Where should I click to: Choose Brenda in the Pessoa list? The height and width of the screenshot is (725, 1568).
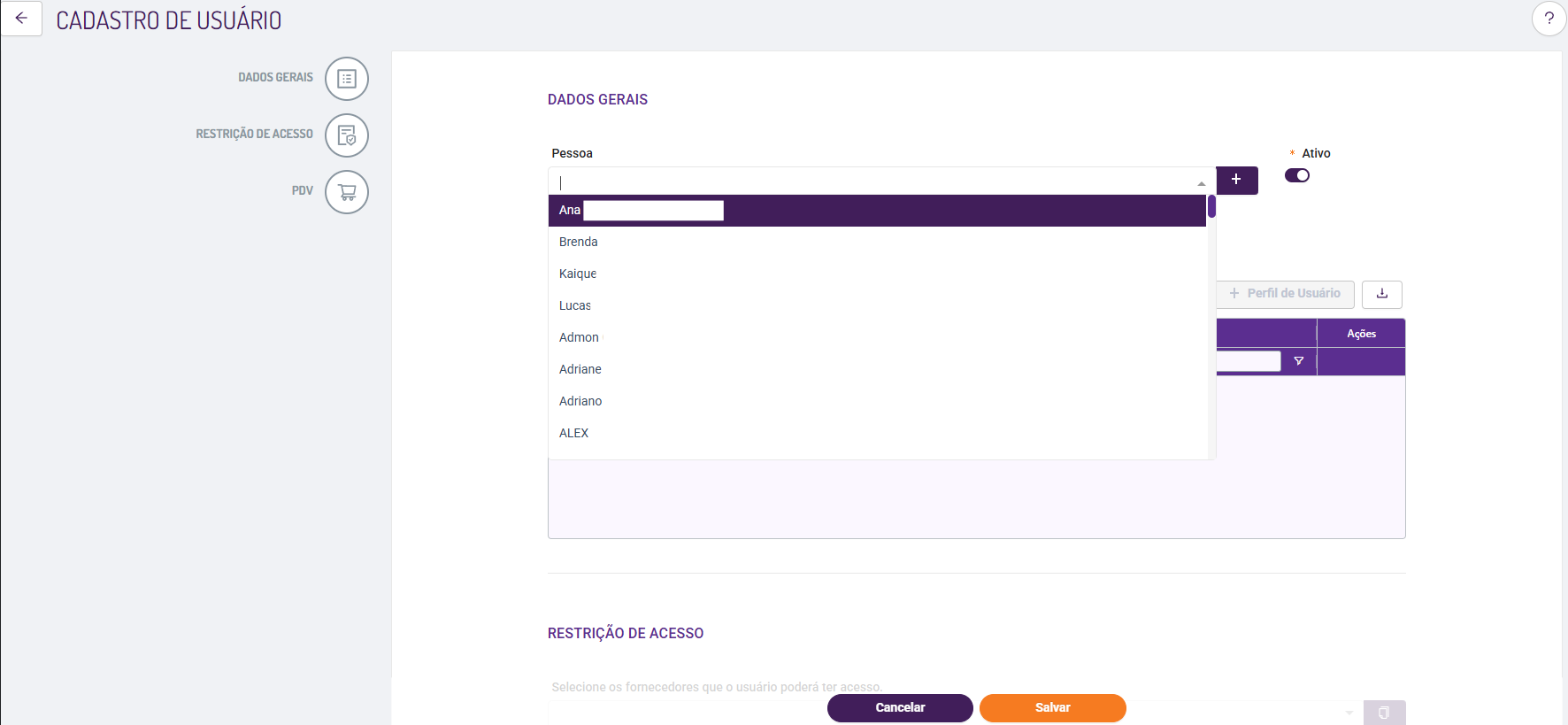click(579, 243)
